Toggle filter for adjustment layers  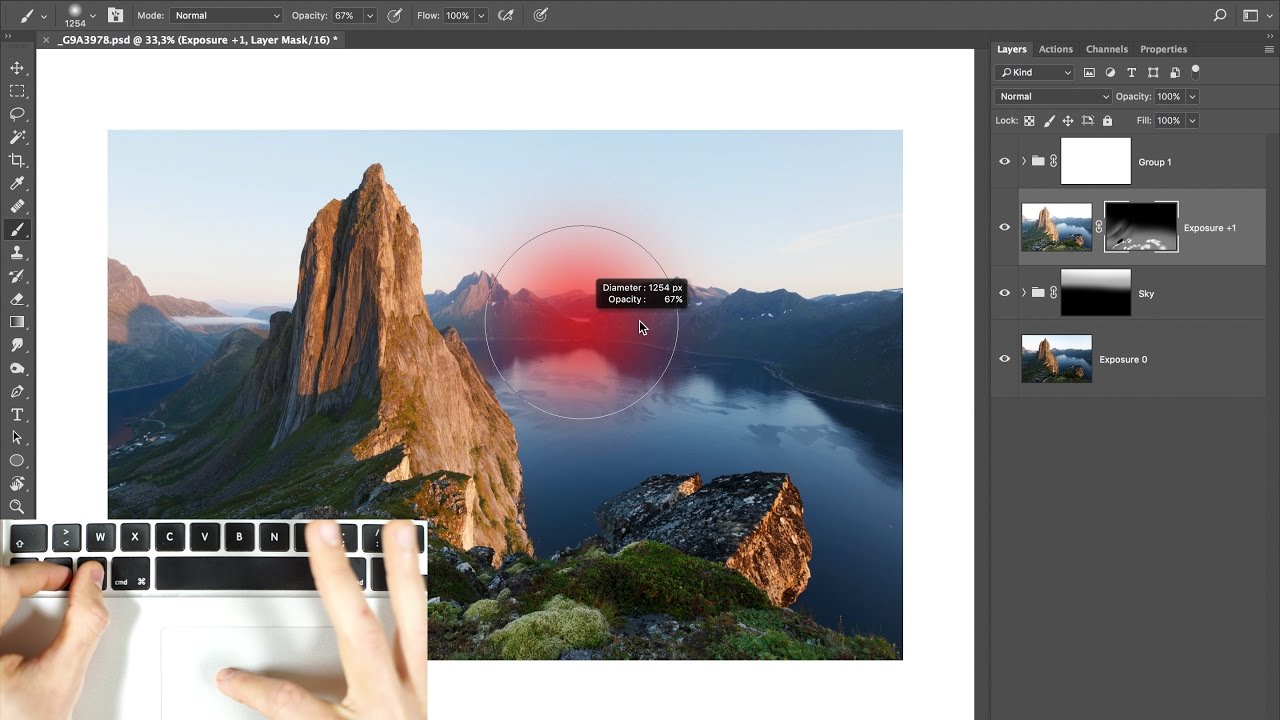tap(1110, 73)
